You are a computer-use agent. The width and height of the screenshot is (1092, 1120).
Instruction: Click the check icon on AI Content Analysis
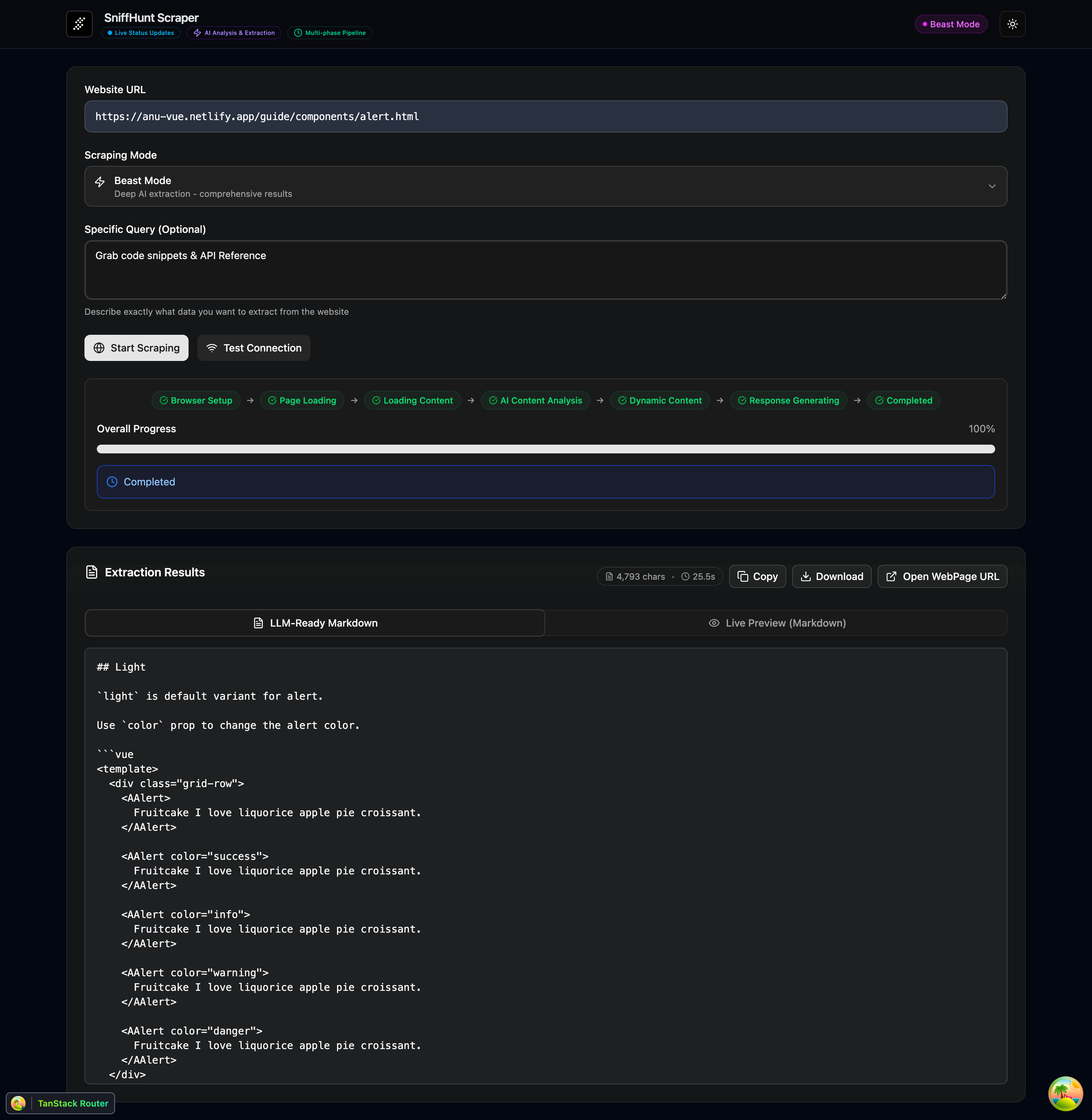tap(493, 400)
